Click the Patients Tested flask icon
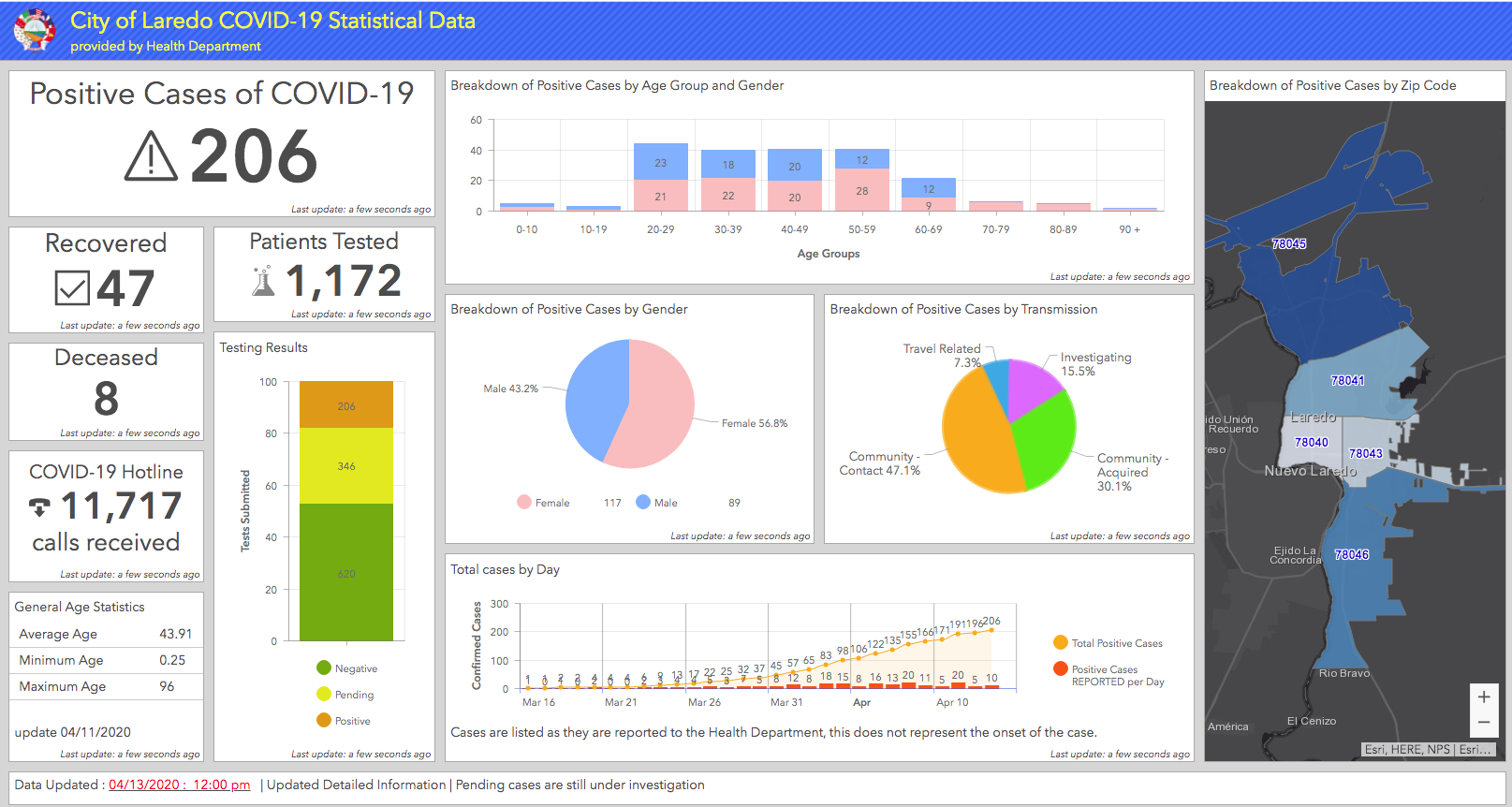 (x=263, y=281)
